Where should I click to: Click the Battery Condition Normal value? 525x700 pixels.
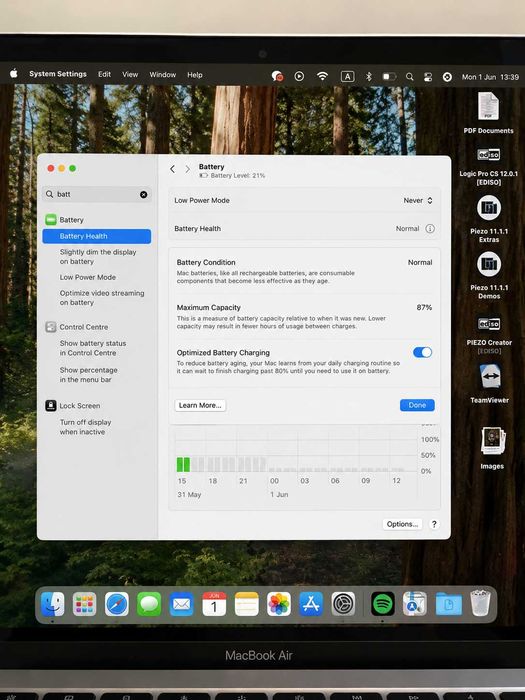click(x=420, y=262)
